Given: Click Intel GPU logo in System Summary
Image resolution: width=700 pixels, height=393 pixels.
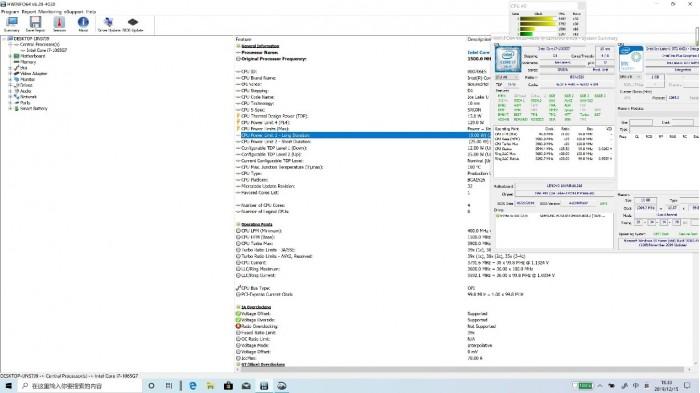Looking at the screenshot, I should point(631,59).
